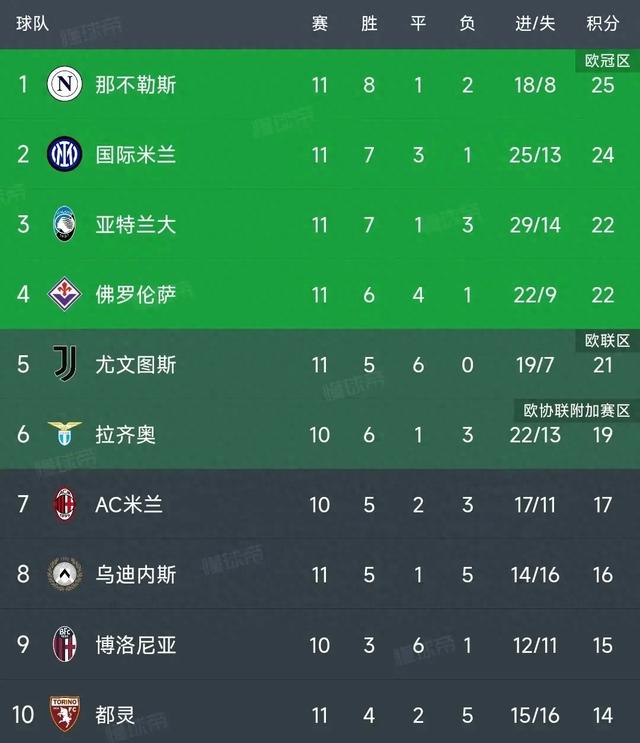
Task: Open the 国际米兰 team name link
Action: tap(135, 154)
